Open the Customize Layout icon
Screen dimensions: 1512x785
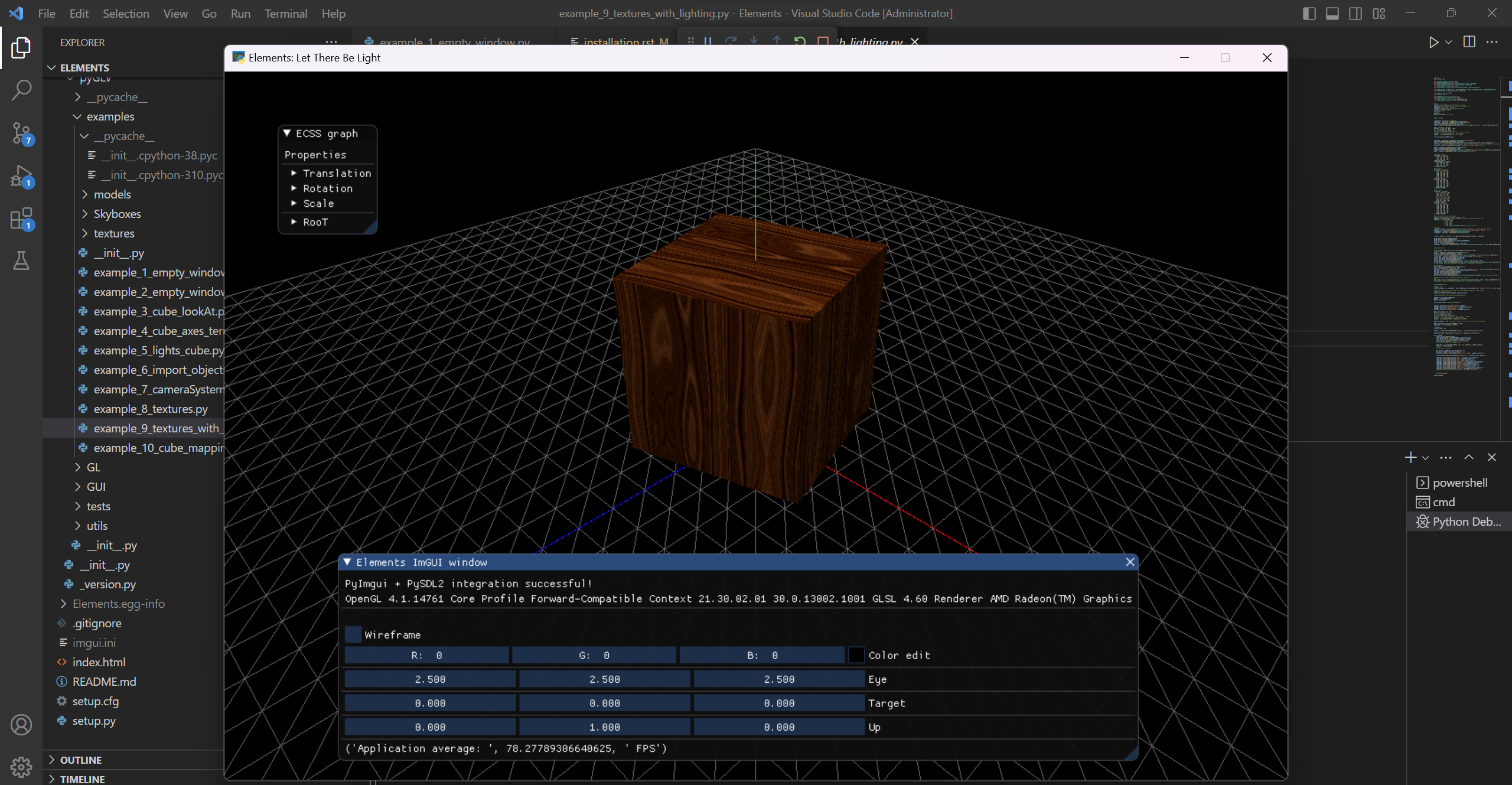(x=1379, y=13)
